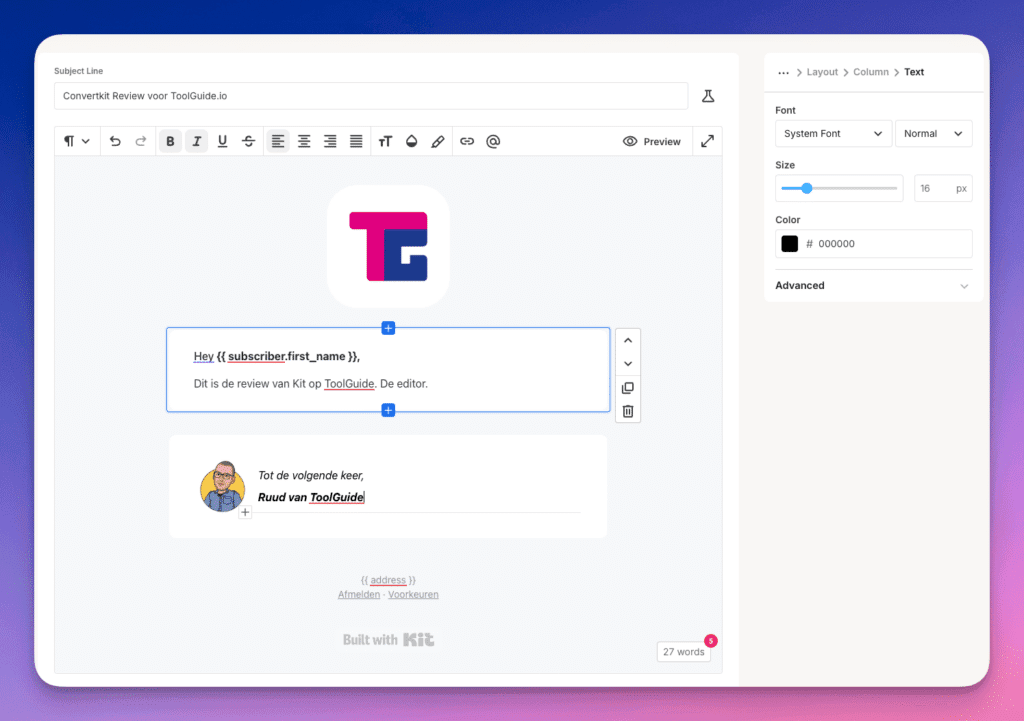Center align the text
Image resolution: width=1024 pixels, height=721 pixels.
[304, 141]
